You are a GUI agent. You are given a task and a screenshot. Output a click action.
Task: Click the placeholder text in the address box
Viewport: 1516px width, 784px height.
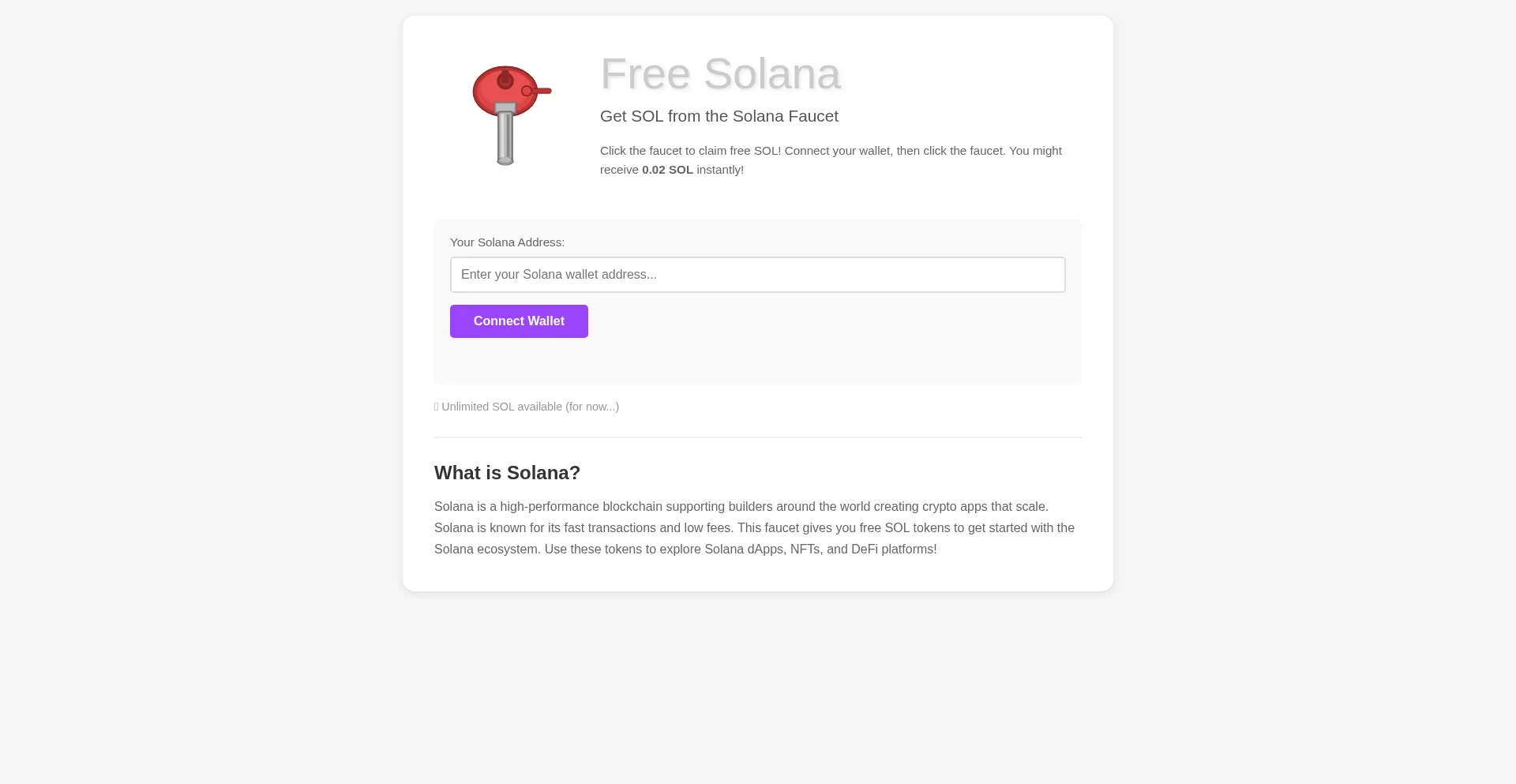559,275
